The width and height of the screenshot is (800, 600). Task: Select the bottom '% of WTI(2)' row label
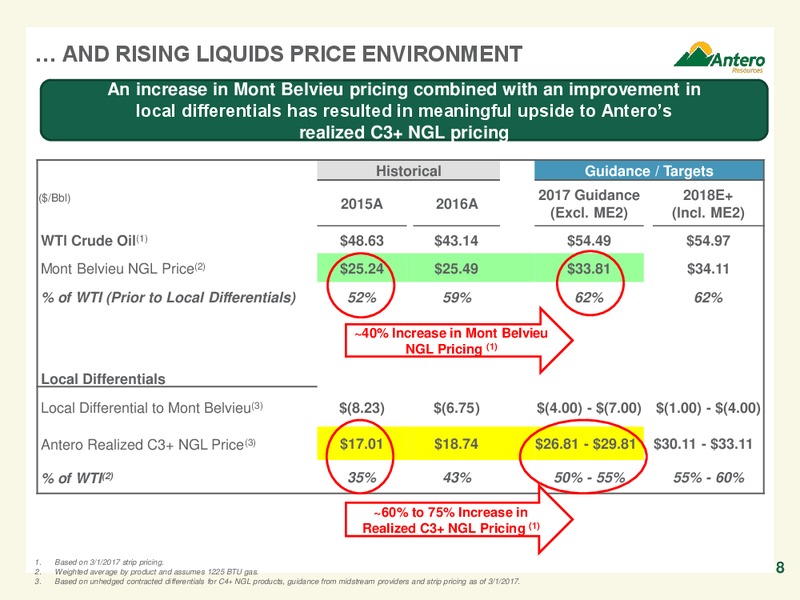click(x=78, y=478)
